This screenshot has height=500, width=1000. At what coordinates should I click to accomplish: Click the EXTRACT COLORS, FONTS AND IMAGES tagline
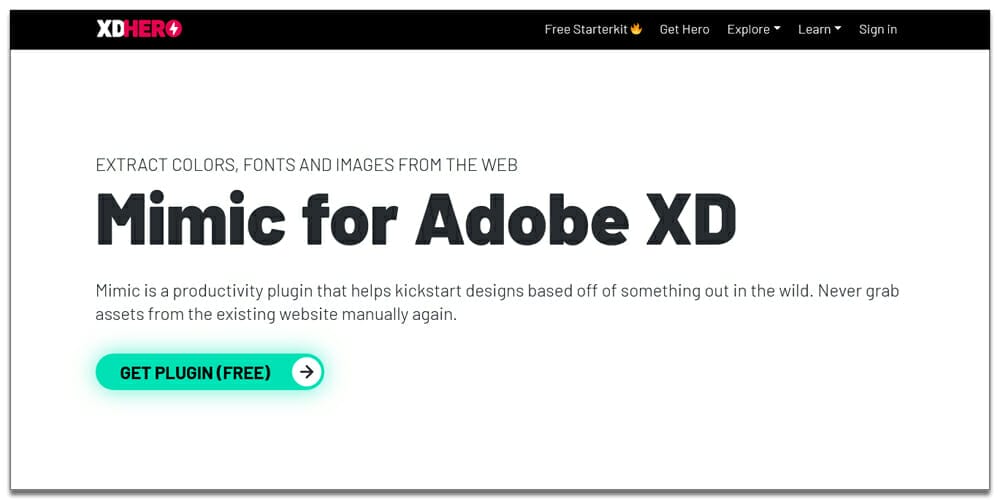click(x=306, y=165)
